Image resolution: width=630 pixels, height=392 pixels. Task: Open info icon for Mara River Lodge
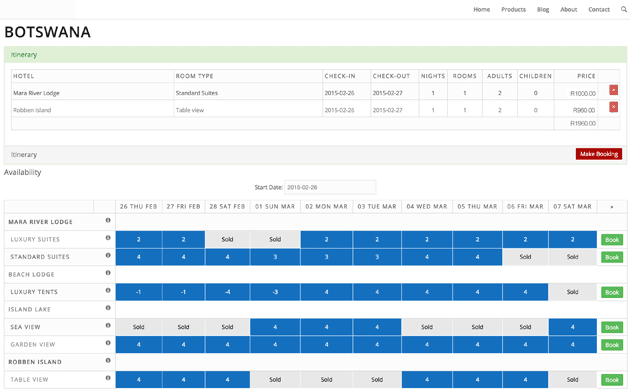(108, 220)
